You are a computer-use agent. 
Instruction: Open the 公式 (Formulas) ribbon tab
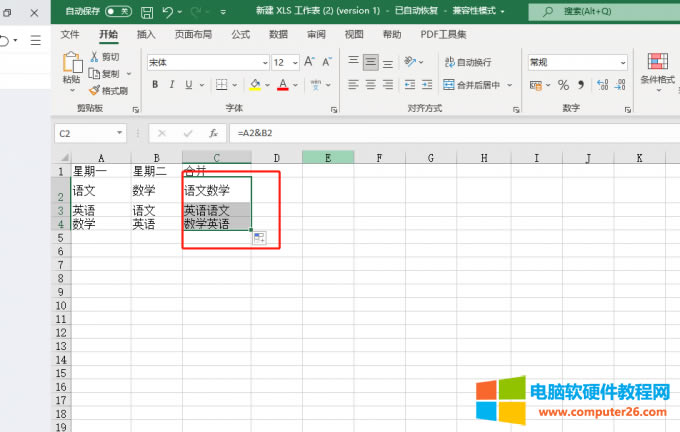240,34
